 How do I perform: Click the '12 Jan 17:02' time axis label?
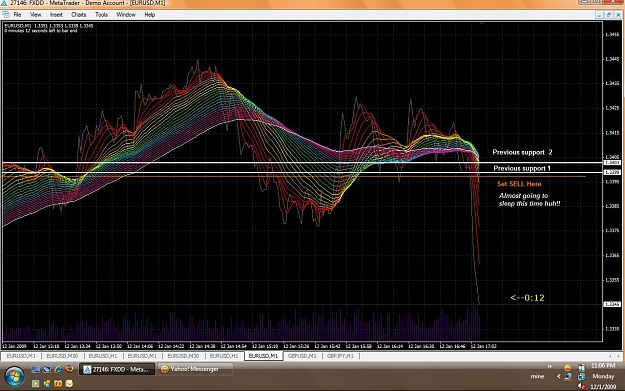(483, 346)
